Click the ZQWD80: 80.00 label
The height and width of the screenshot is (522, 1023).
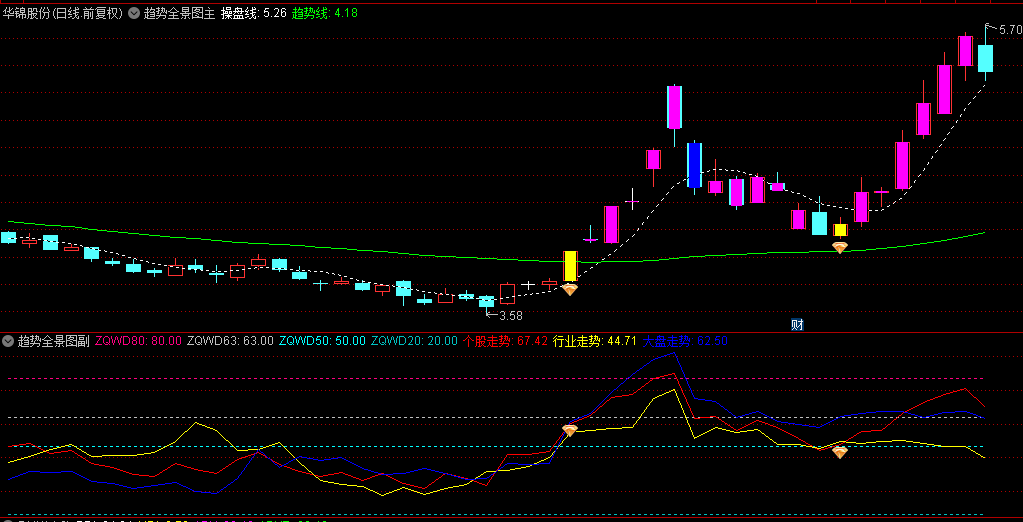138,341
